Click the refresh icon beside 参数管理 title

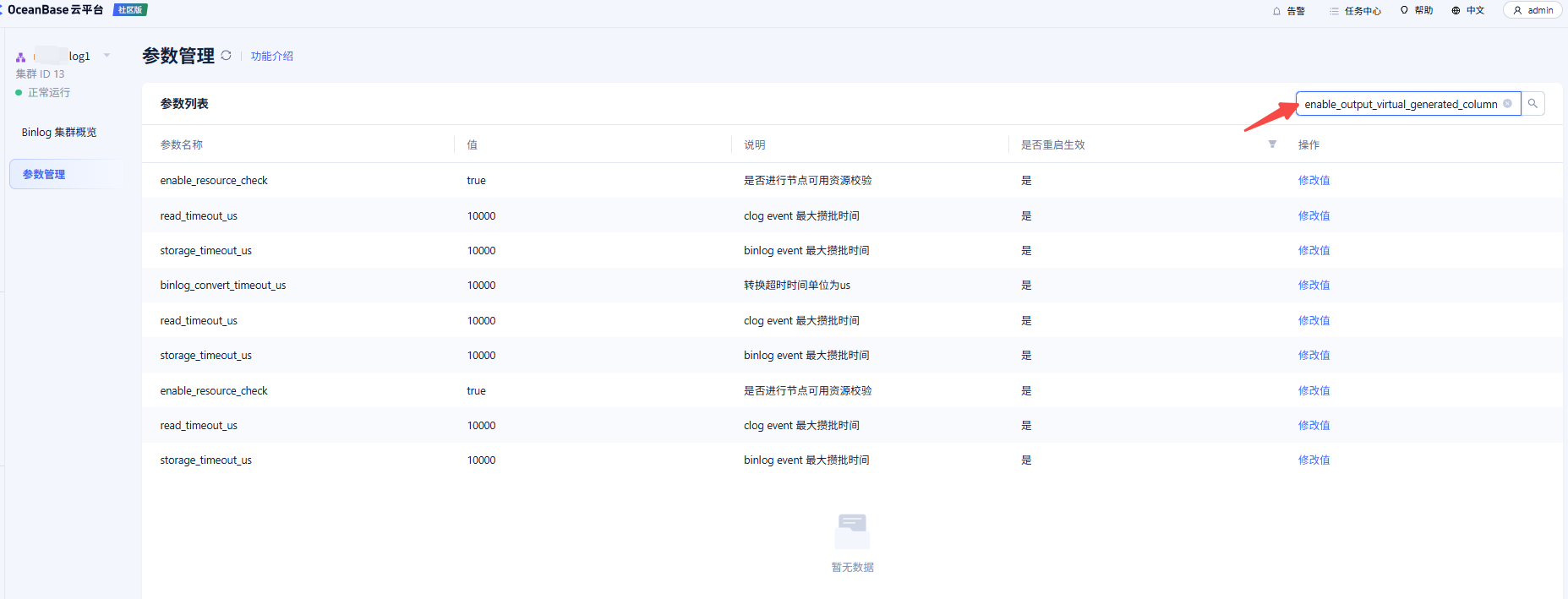[226, 56]
